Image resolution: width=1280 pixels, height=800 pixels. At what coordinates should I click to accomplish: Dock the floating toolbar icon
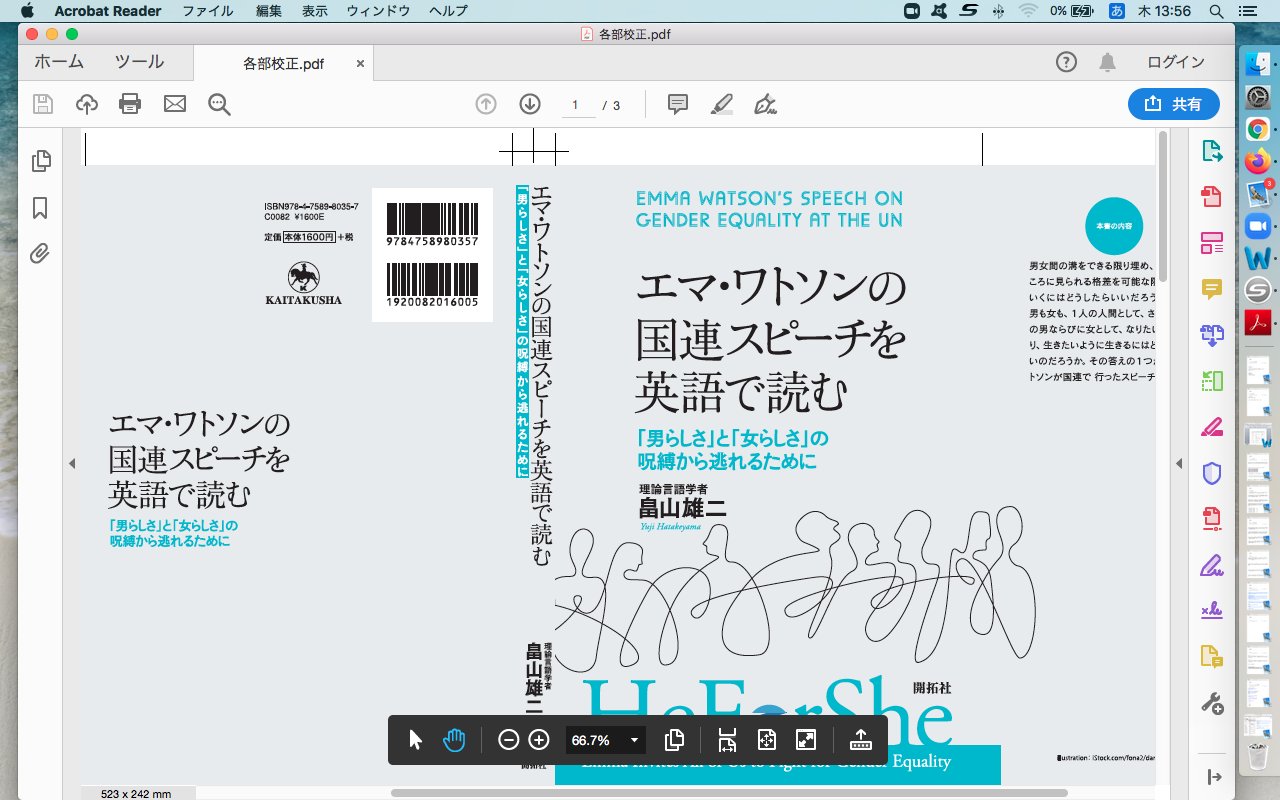[x=860, y=740]
